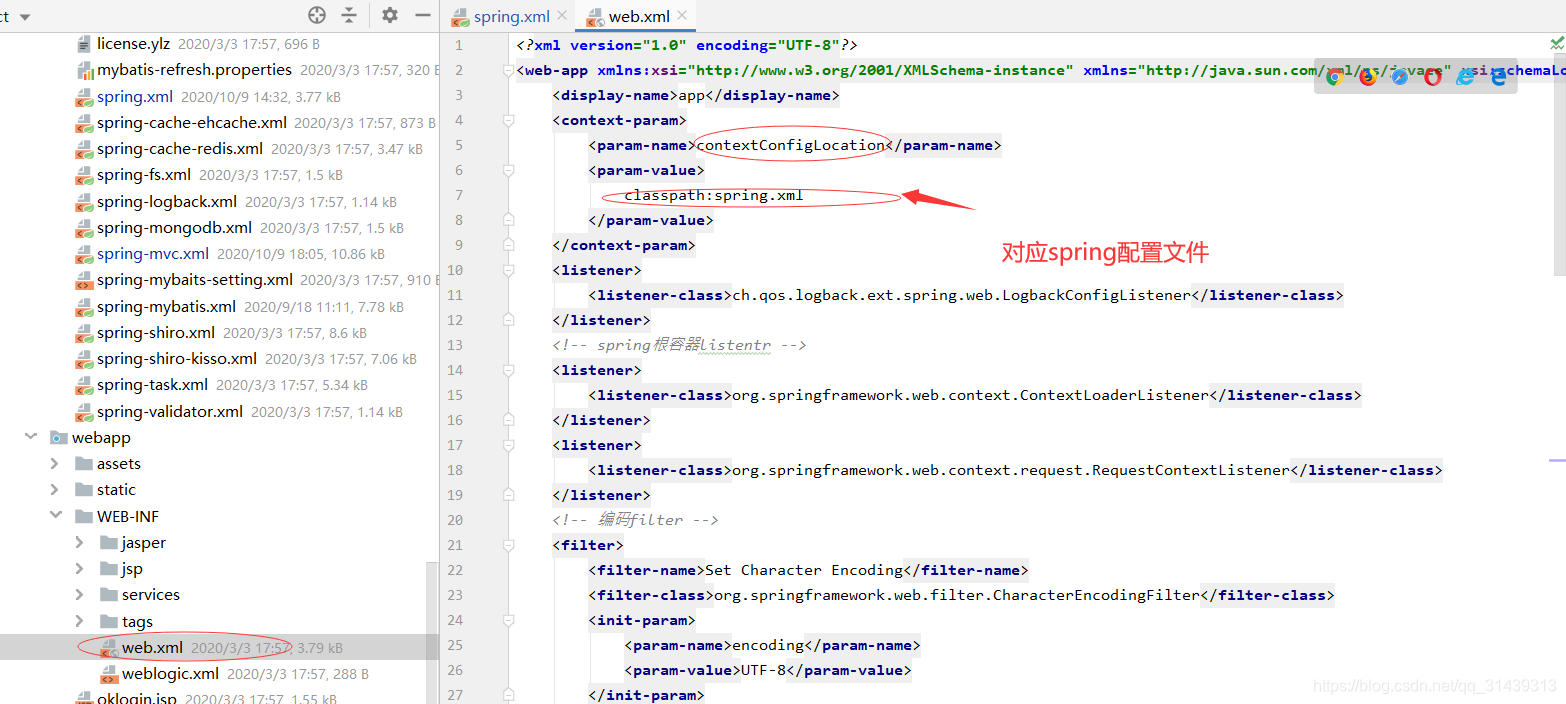Viewport: 1566px width, 704px height.
Task: Open the Project view settings gear
Action: click(x=391, y=14)
